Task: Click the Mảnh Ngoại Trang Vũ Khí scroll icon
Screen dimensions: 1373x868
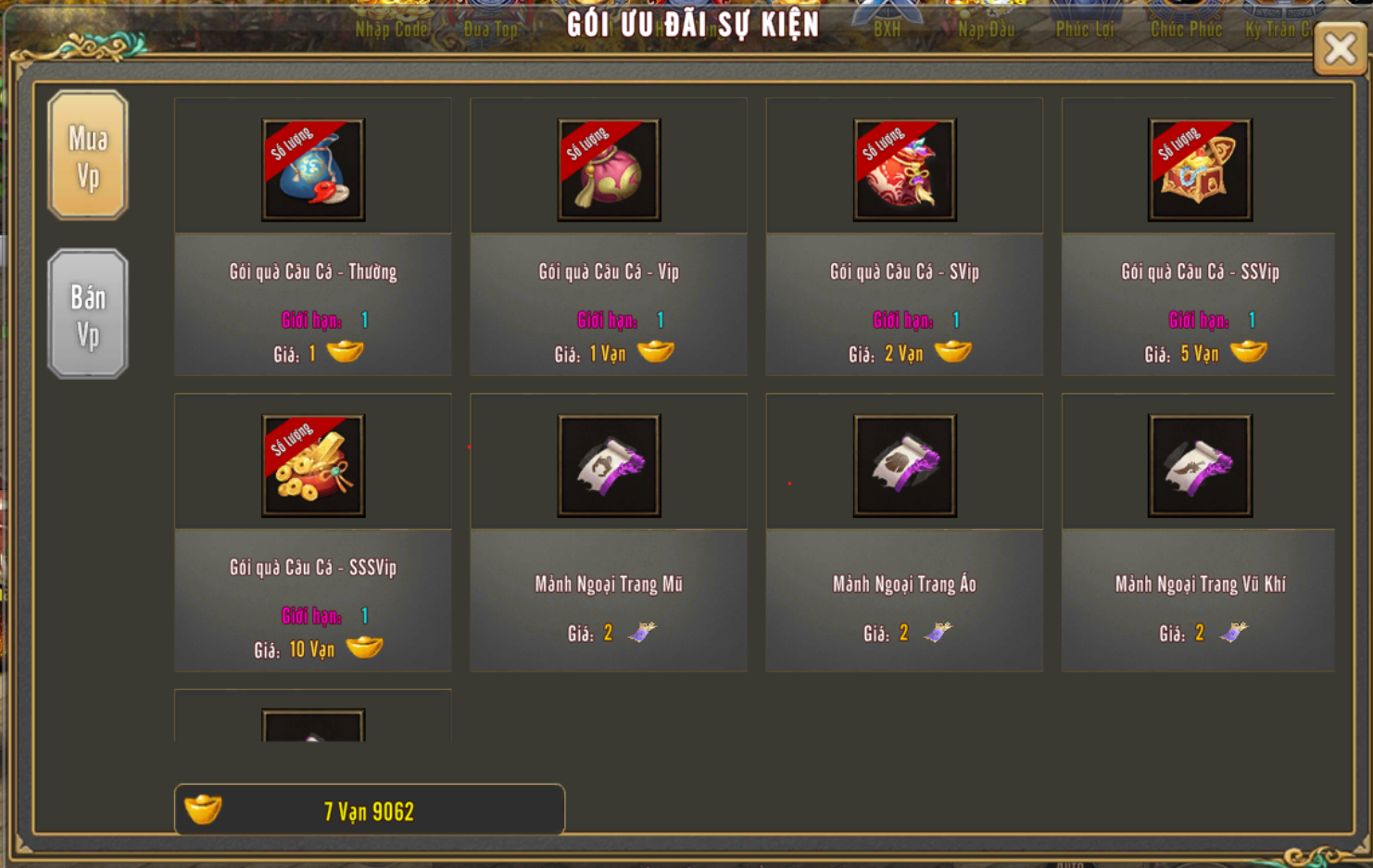Action: pos(1200,465)
